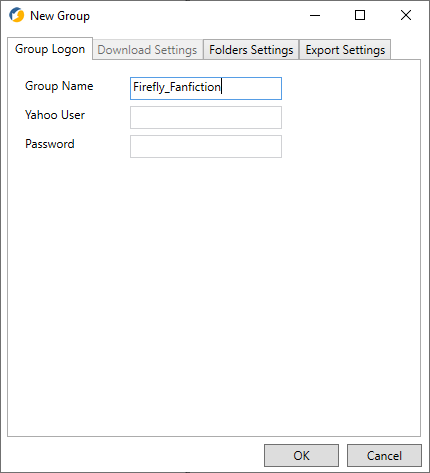Close the New Group window
The width and height of the screenshot is (430, 473).
point(406,15)
